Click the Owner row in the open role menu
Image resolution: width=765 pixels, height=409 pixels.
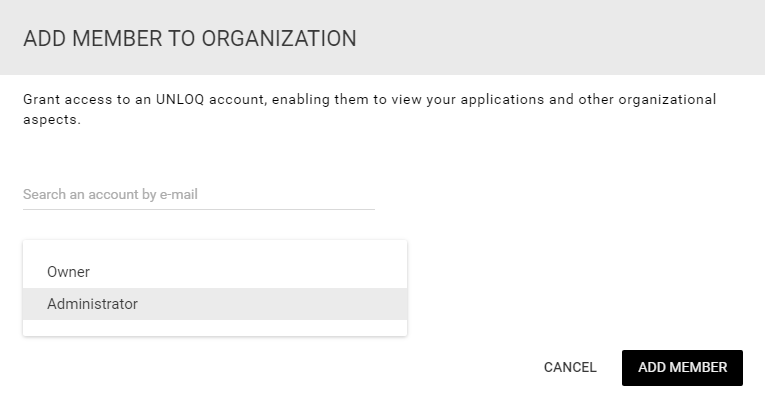(215, 272)
